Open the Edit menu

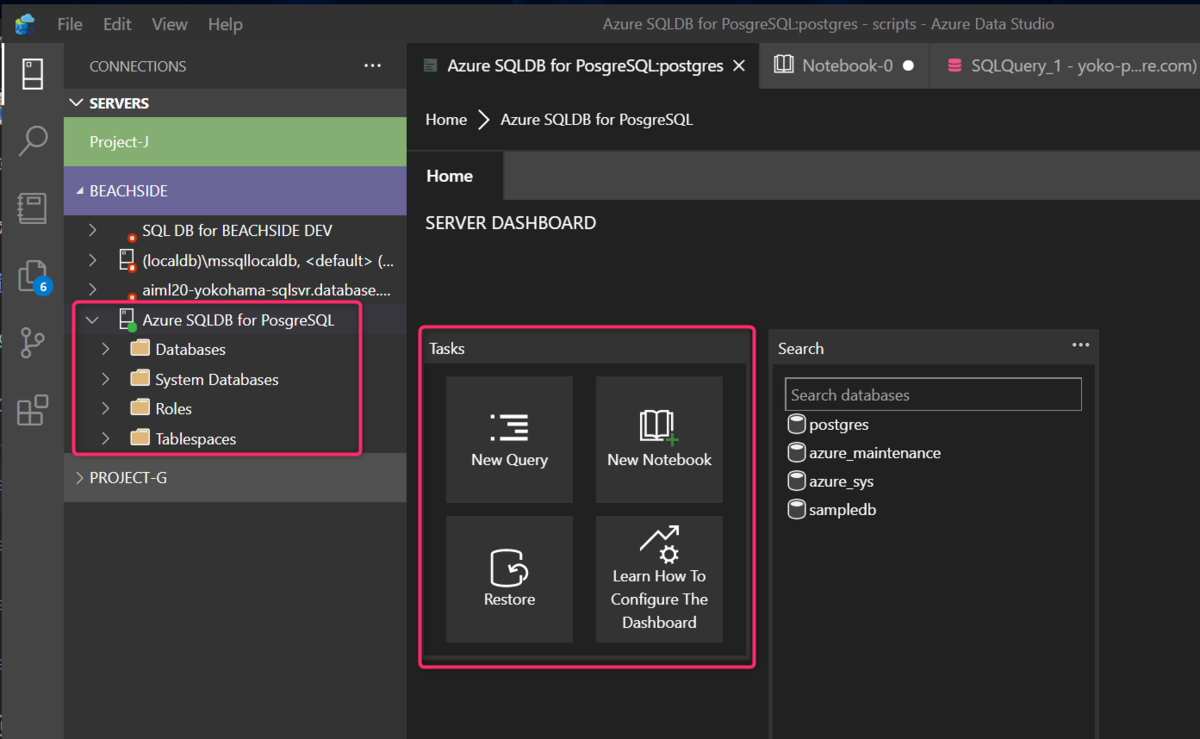point(117,24)
